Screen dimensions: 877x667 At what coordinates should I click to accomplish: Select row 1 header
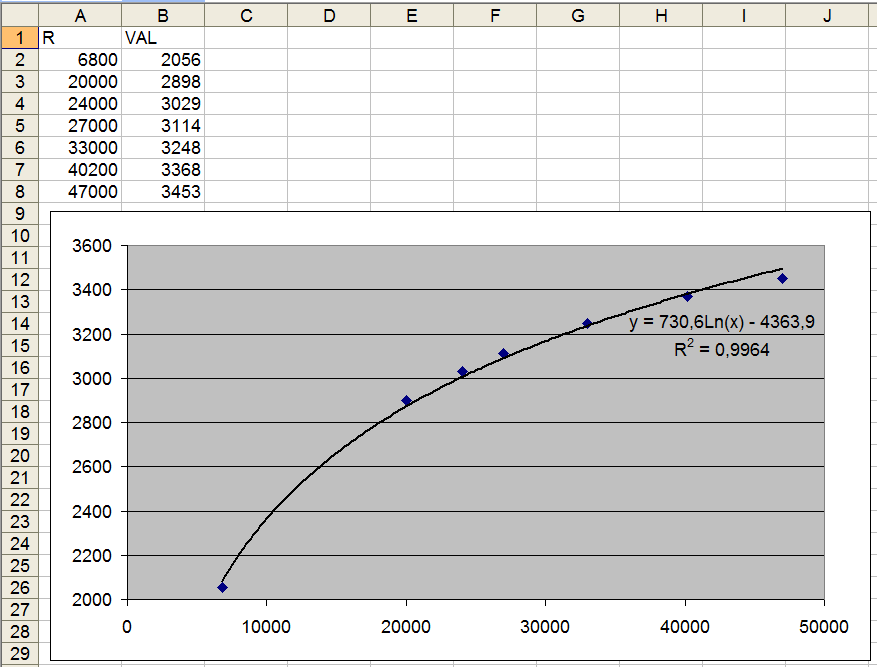coord(20,37)
